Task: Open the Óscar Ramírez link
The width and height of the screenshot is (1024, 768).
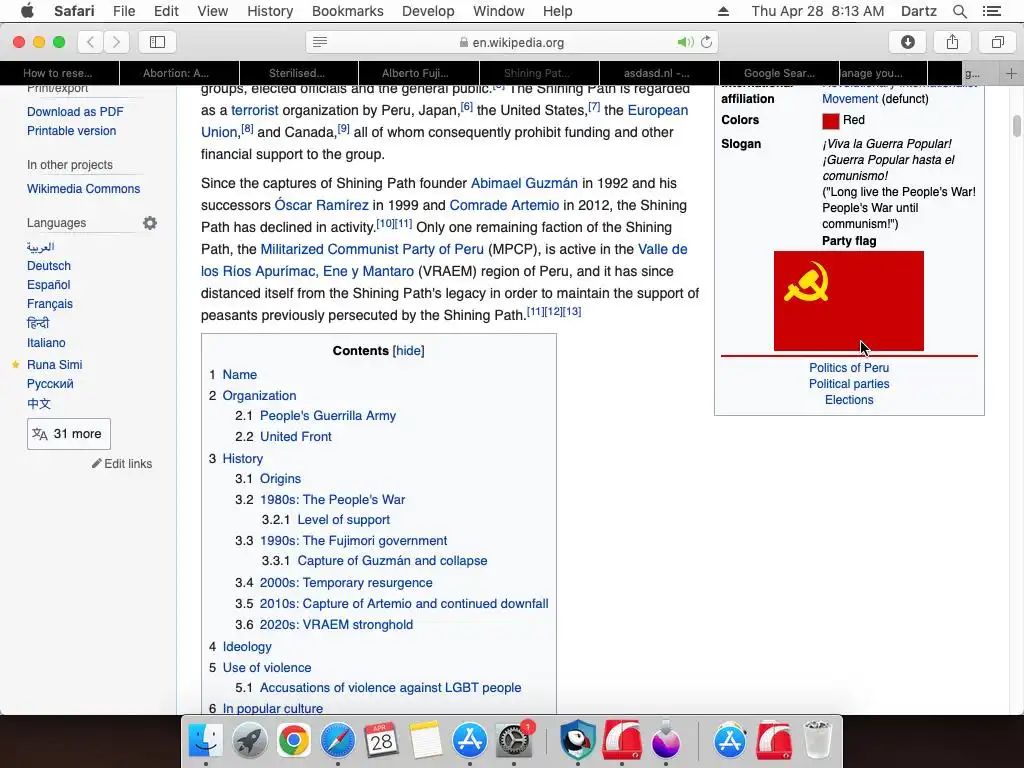Action: click(x=321, y=205)
